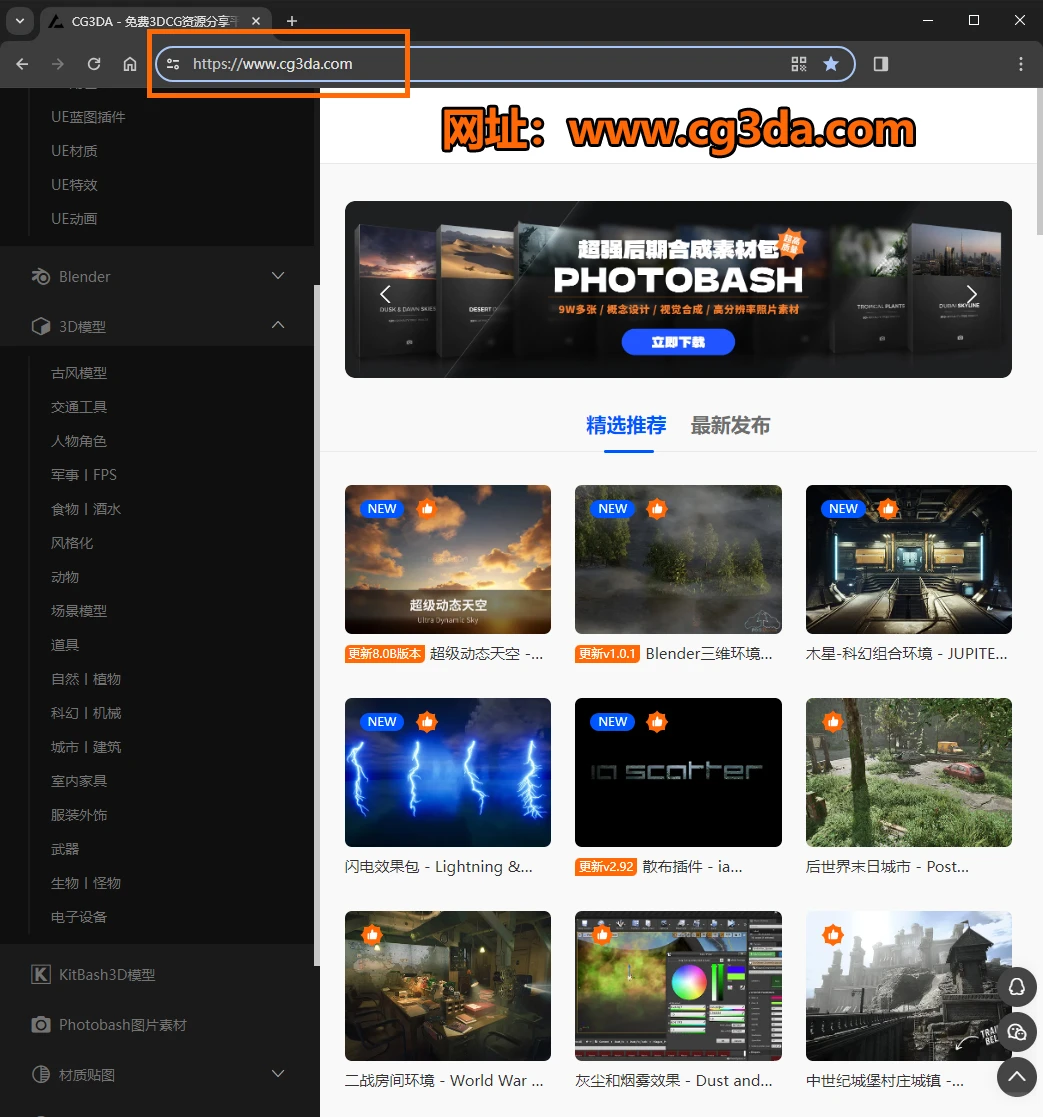
Task: Open ia scatter 散布插件 thumbnail
Action: click(678, 772)
